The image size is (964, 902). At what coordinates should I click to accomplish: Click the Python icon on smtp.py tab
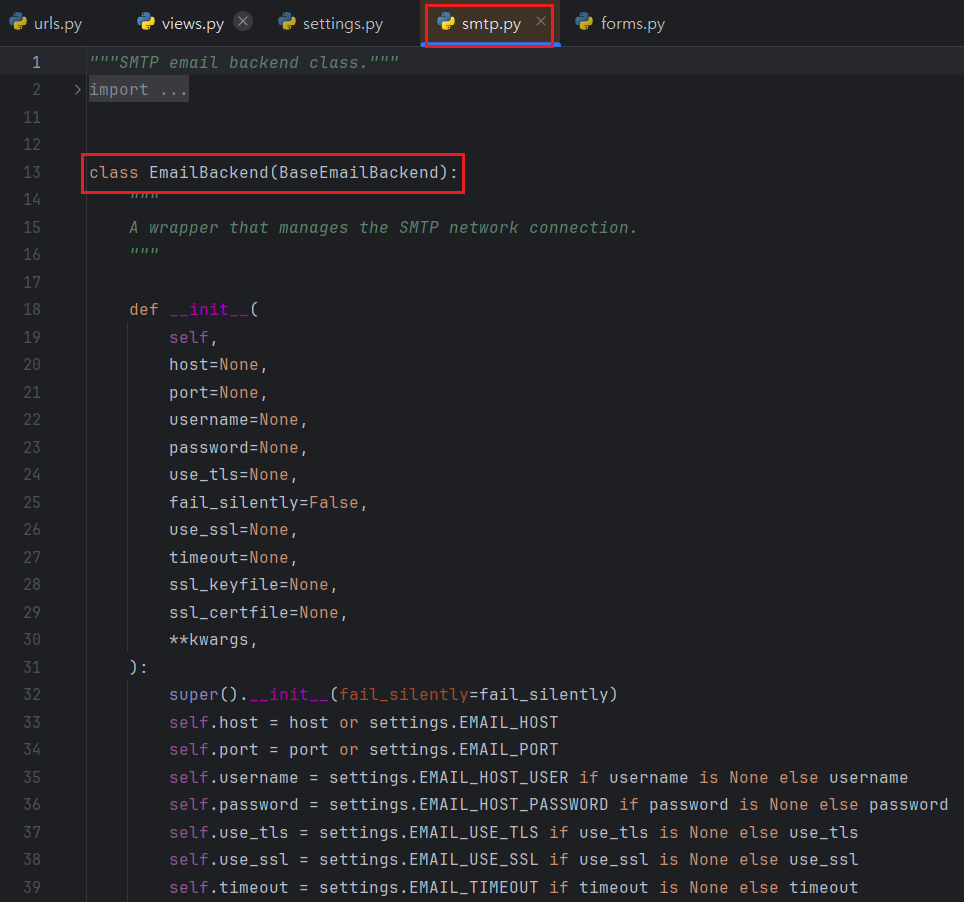click(446, 23)
